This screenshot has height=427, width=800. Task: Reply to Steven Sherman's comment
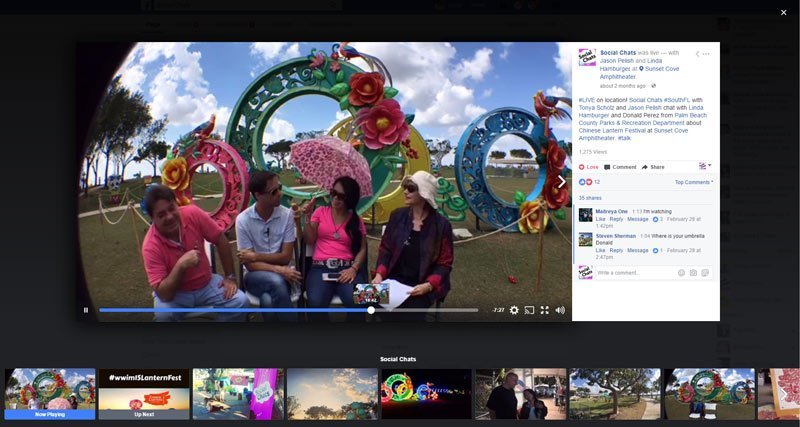point(616,250)
